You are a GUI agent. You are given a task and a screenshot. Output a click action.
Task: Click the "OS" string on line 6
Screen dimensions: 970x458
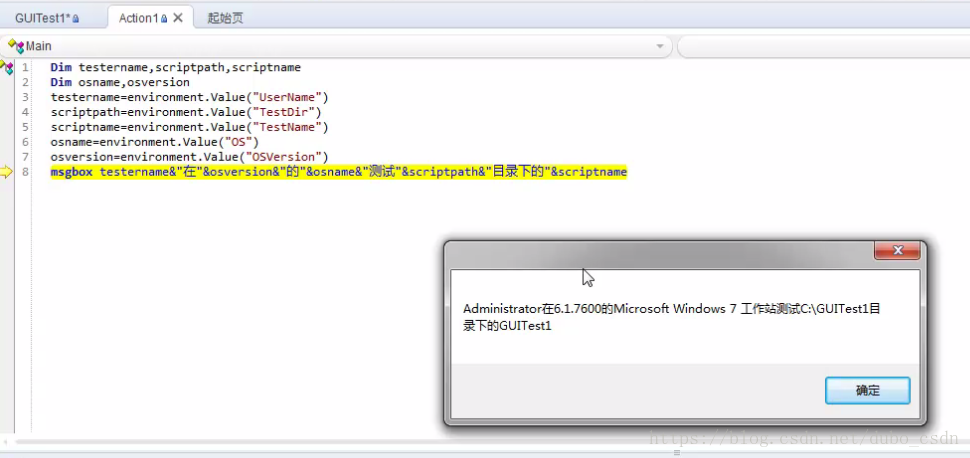[x=238, y=142]
